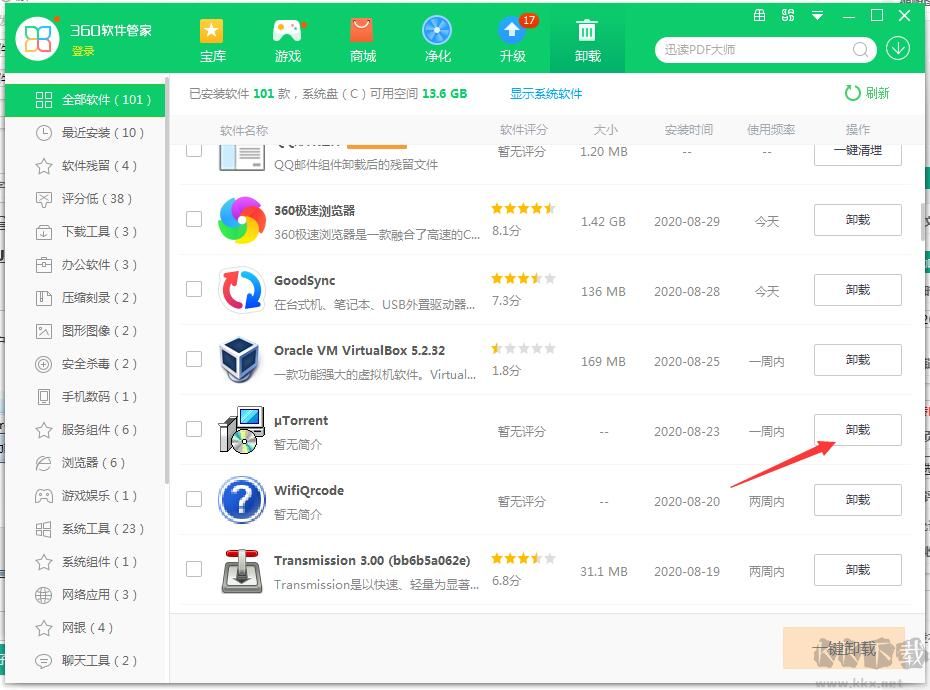Select 系统组件 (1) category
Viewport: 930px width, 690px height.
(x=85, y=562)
